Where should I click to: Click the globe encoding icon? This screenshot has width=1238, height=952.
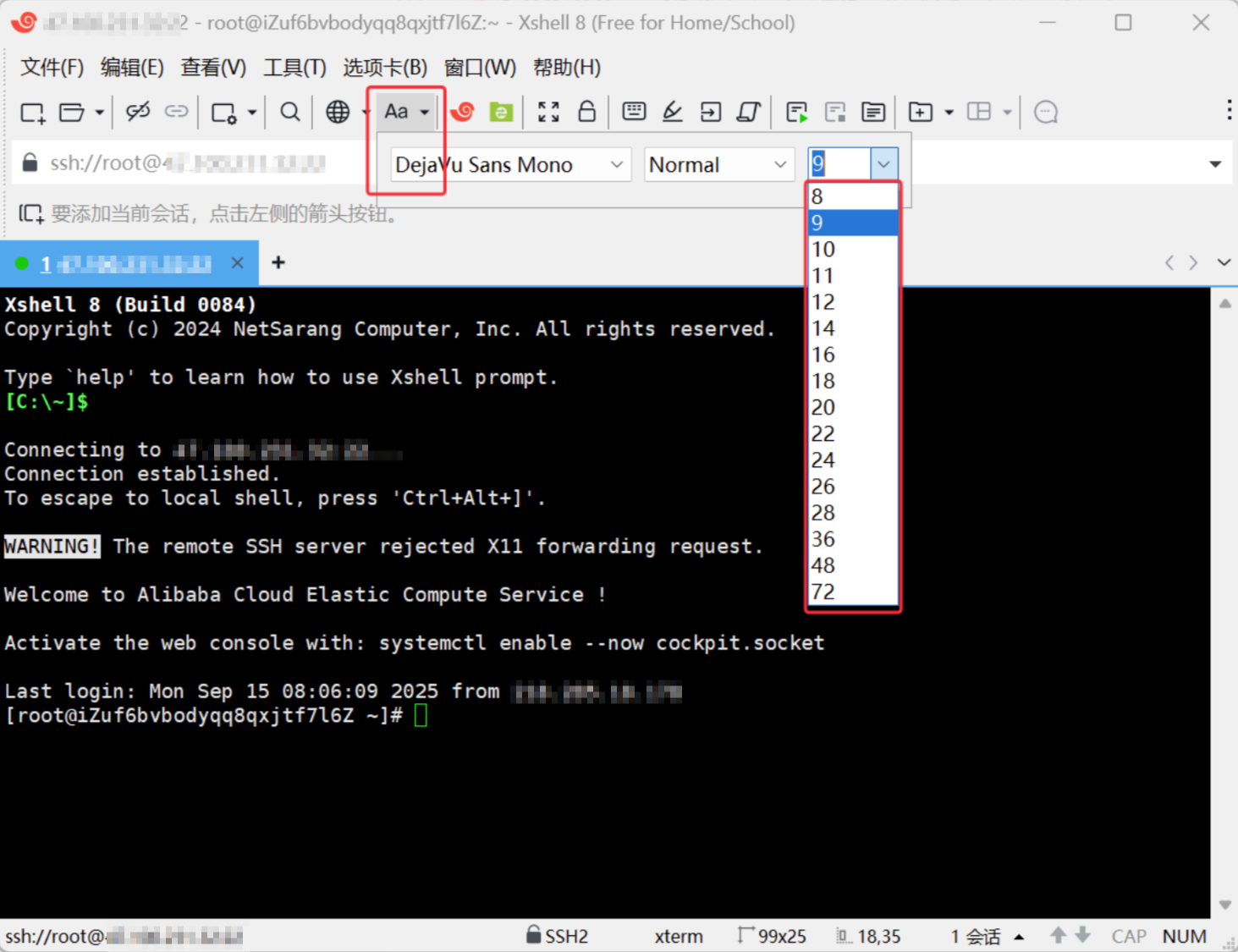[x=338, y=112]
